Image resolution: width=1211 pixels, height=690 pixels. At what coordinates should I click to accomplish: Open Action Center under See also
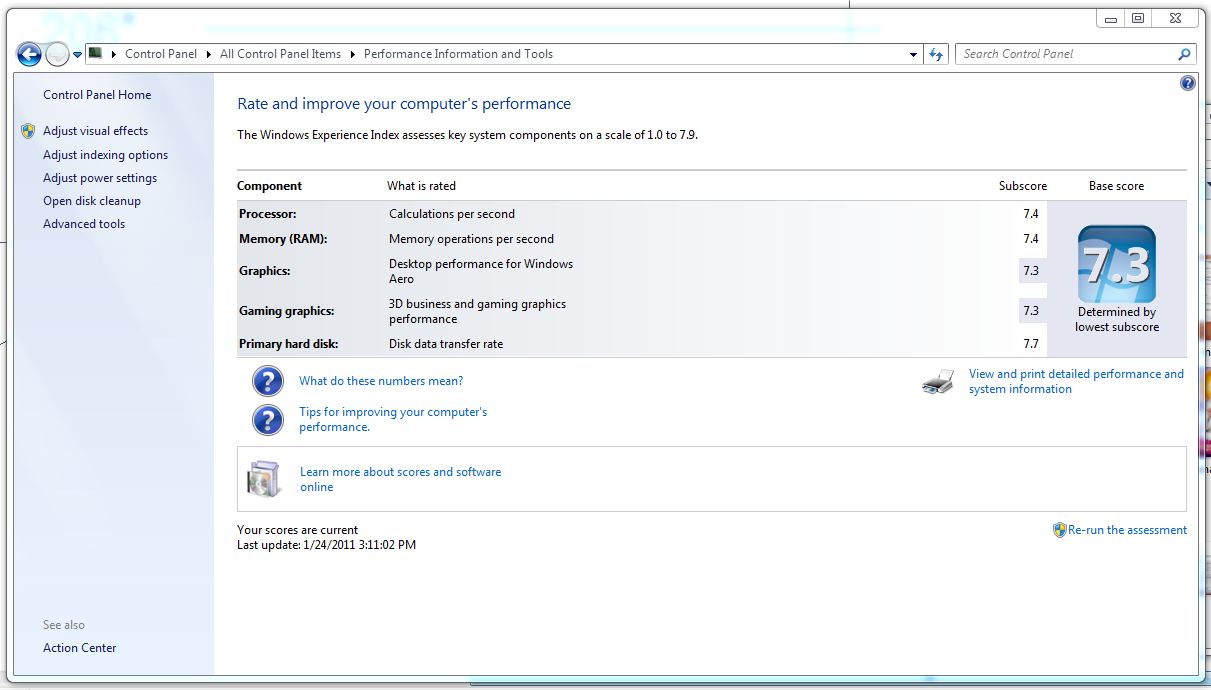[x=80, y=648]
